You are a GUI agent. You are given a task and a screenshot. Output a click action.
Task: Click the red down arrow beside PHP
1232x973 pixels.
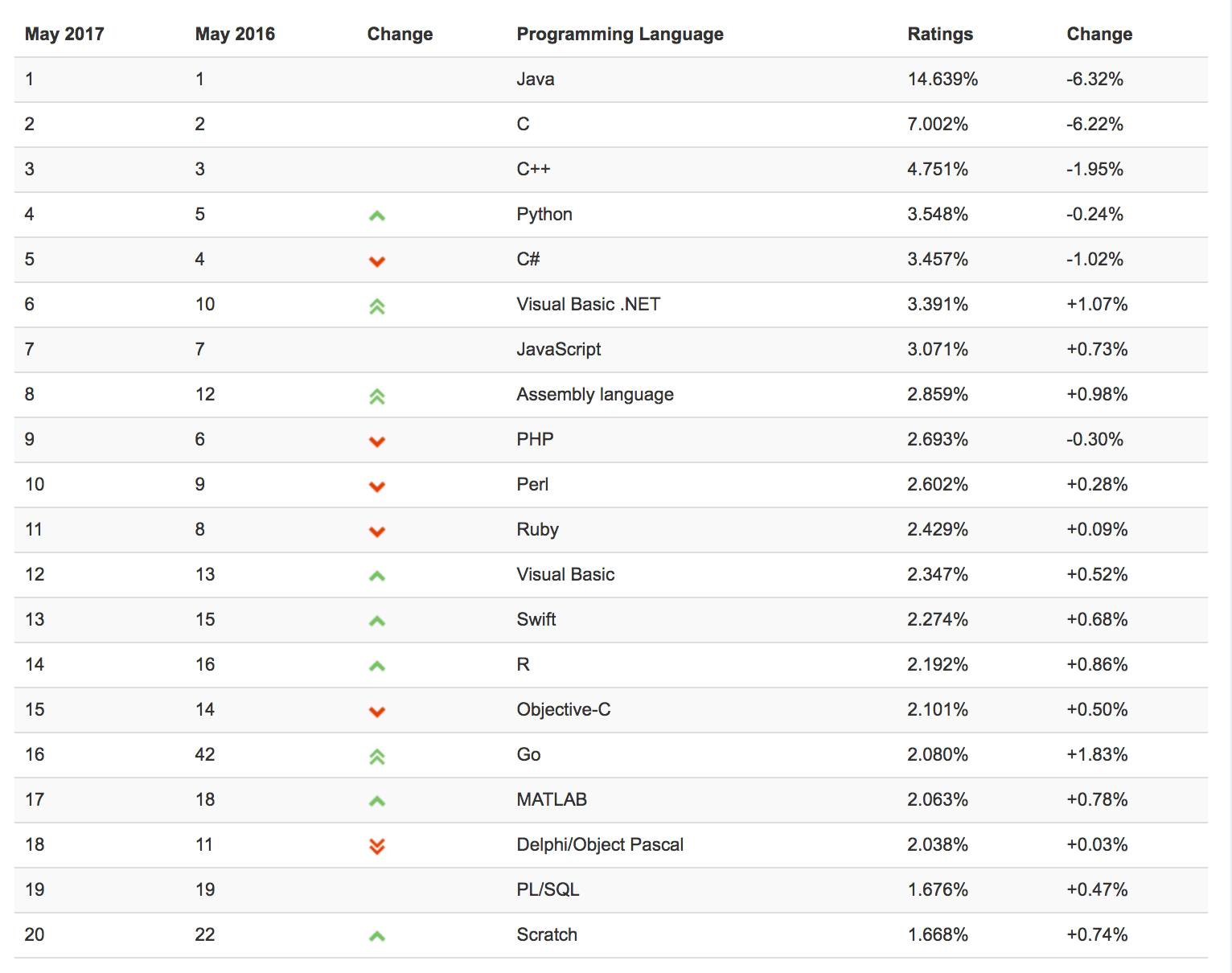coord(376,441)
